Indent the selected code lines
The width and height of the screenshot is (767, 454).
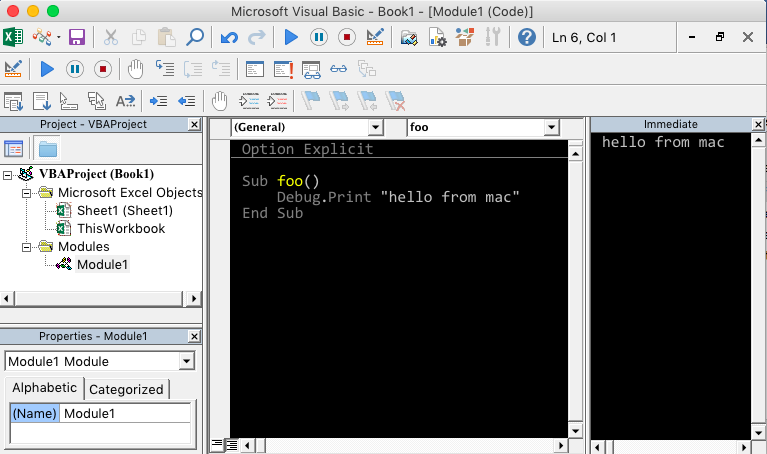158,101
